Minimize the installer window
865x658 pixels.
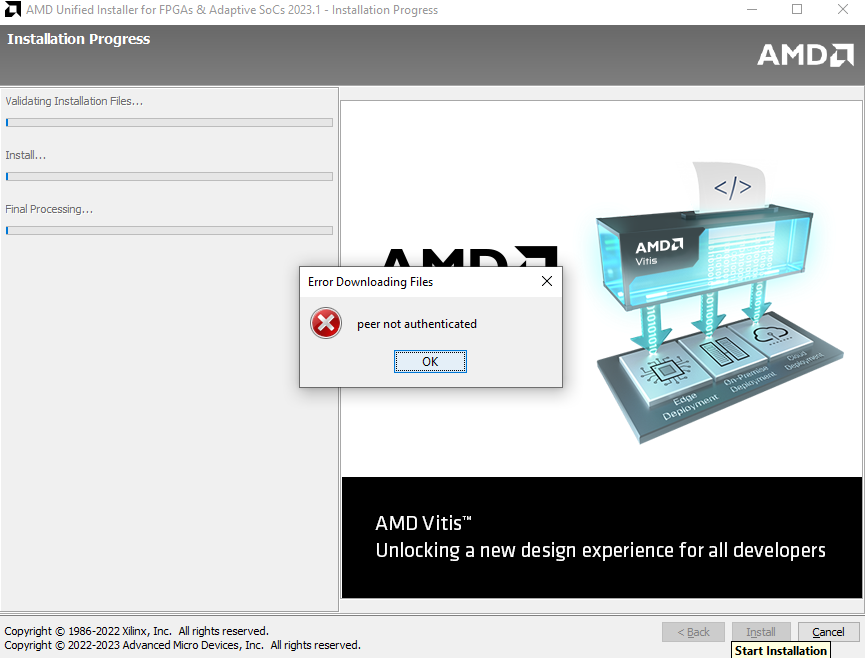(x=752, y=10)
